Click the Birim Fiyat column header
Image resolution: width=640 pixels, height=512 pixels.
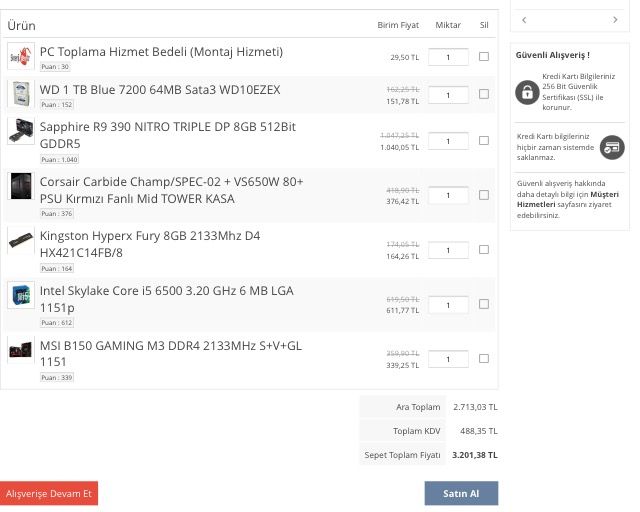398,25
